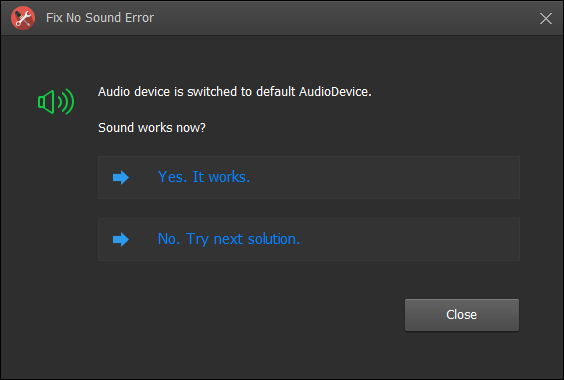
Task: Click the green speaker sound icon
Action: 56,102
